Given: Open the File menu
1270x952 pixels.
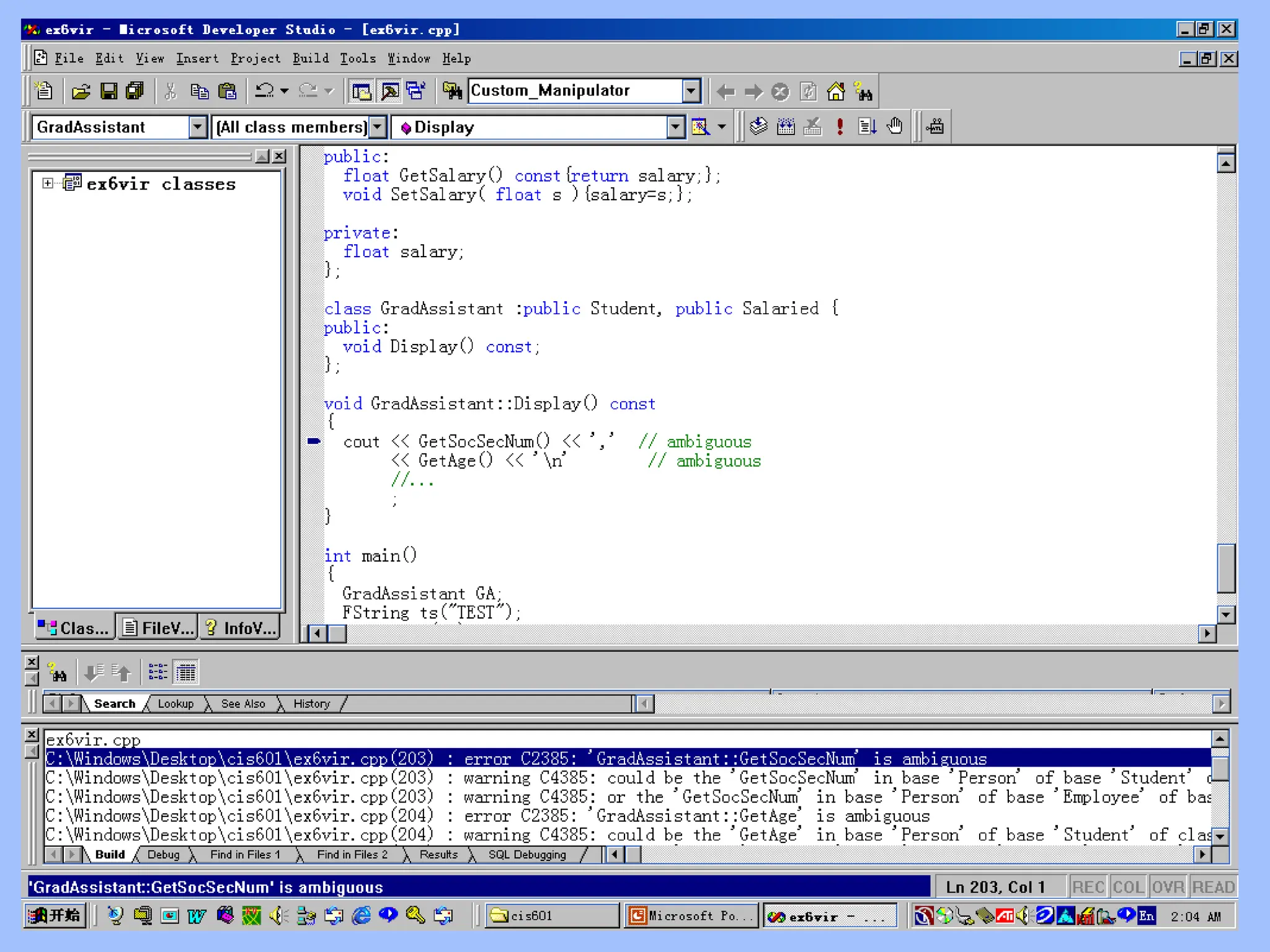Looking at the screenshot, I should [69, 58].
